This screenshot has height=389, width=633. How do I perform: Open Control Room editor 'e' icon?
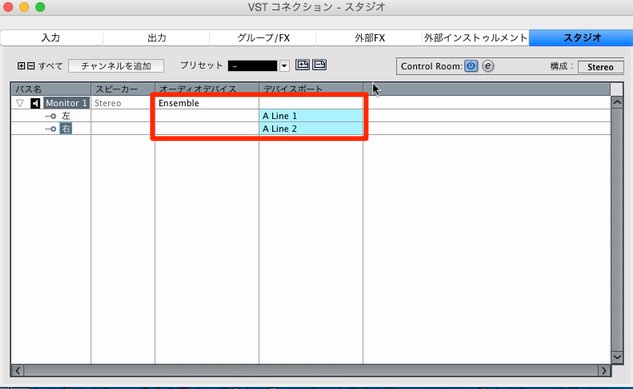pyautogui.click(x=488, y=66)
